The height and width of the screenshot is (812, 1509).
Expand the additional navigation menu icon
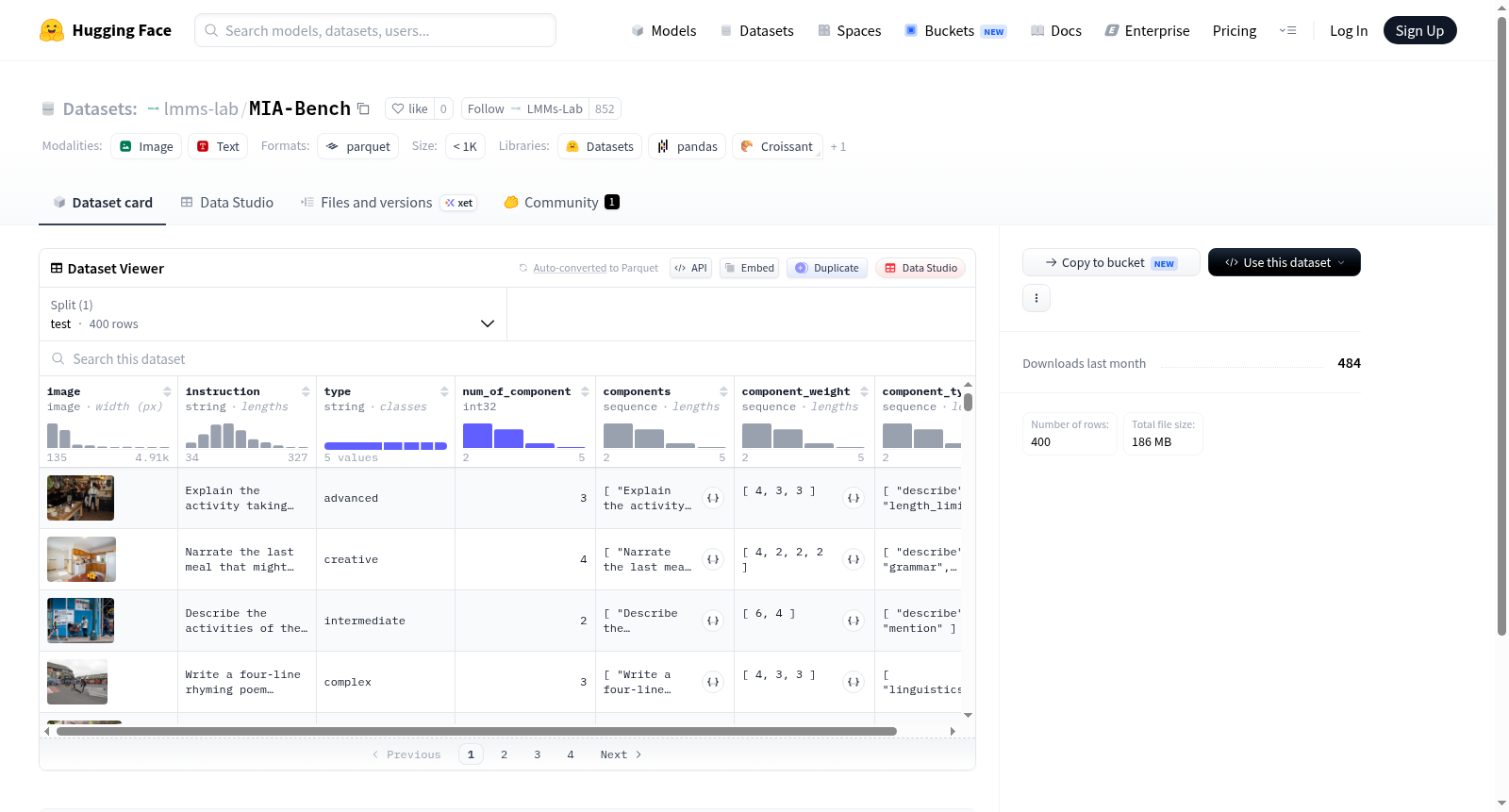(1287, 31)
